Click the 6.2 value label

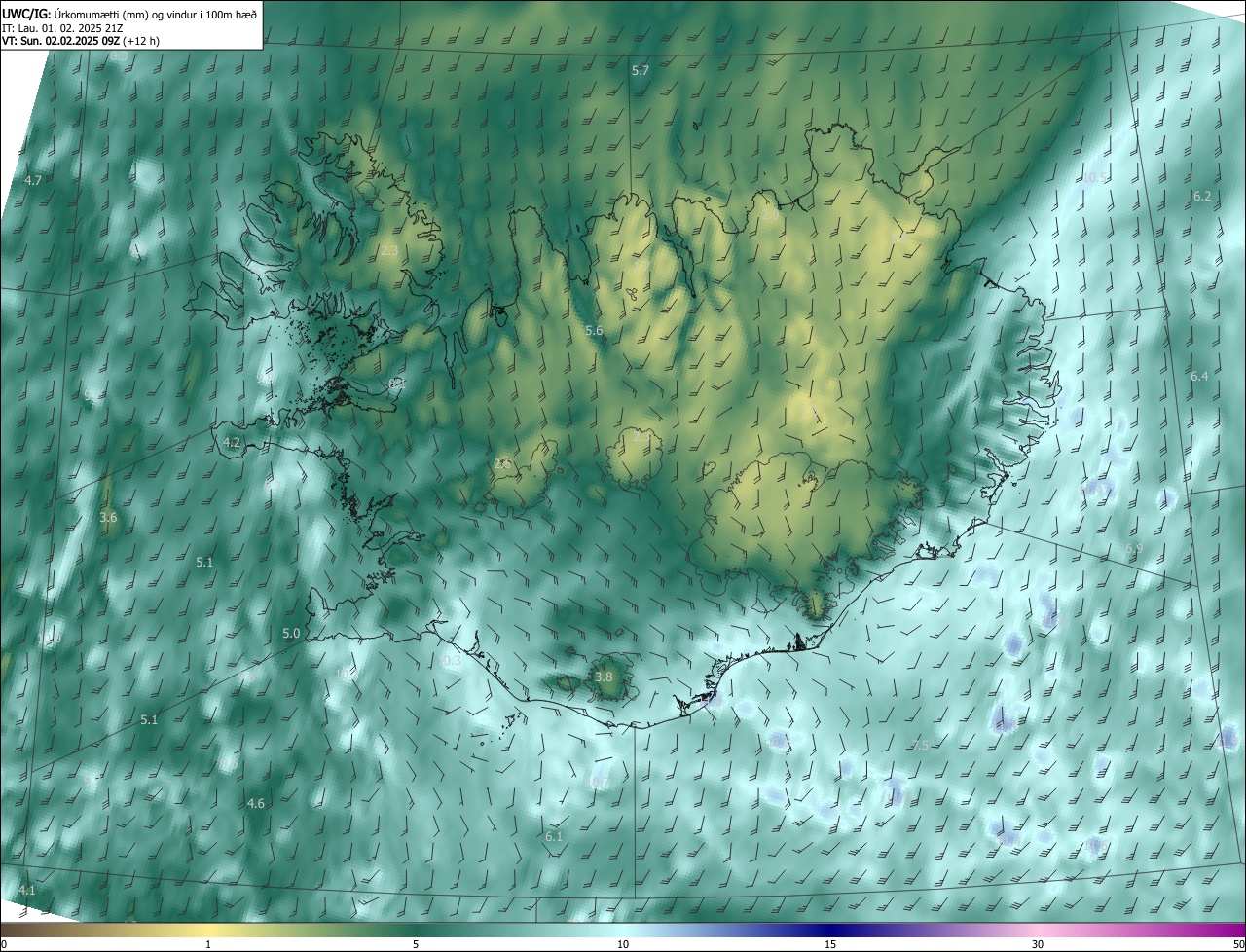pos(1202,197)
